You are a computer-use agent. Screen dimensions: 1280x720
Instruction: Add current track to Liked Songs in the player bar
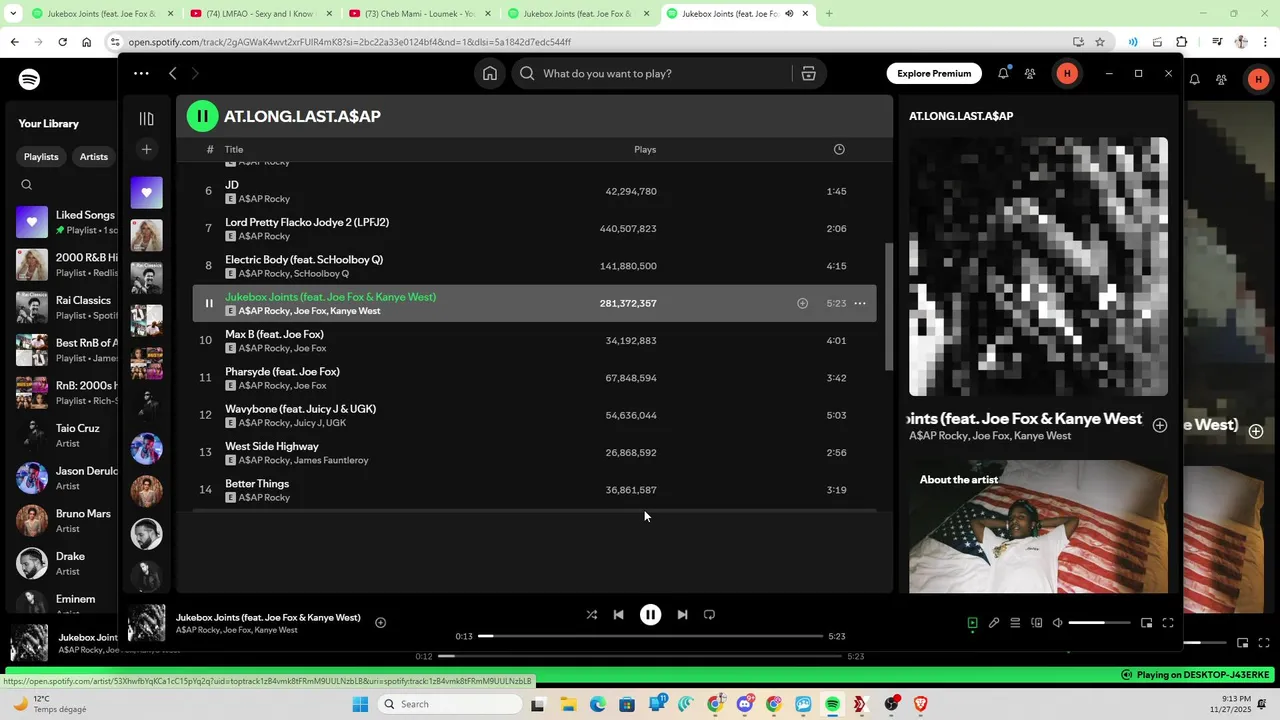tap(380, 622)
